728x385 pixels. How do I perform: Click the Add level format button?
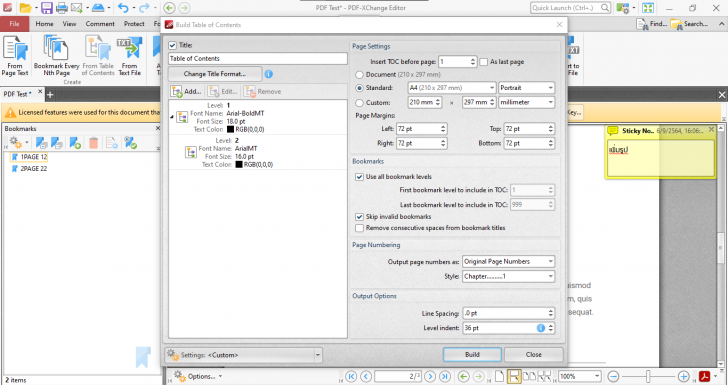point(187,91)
